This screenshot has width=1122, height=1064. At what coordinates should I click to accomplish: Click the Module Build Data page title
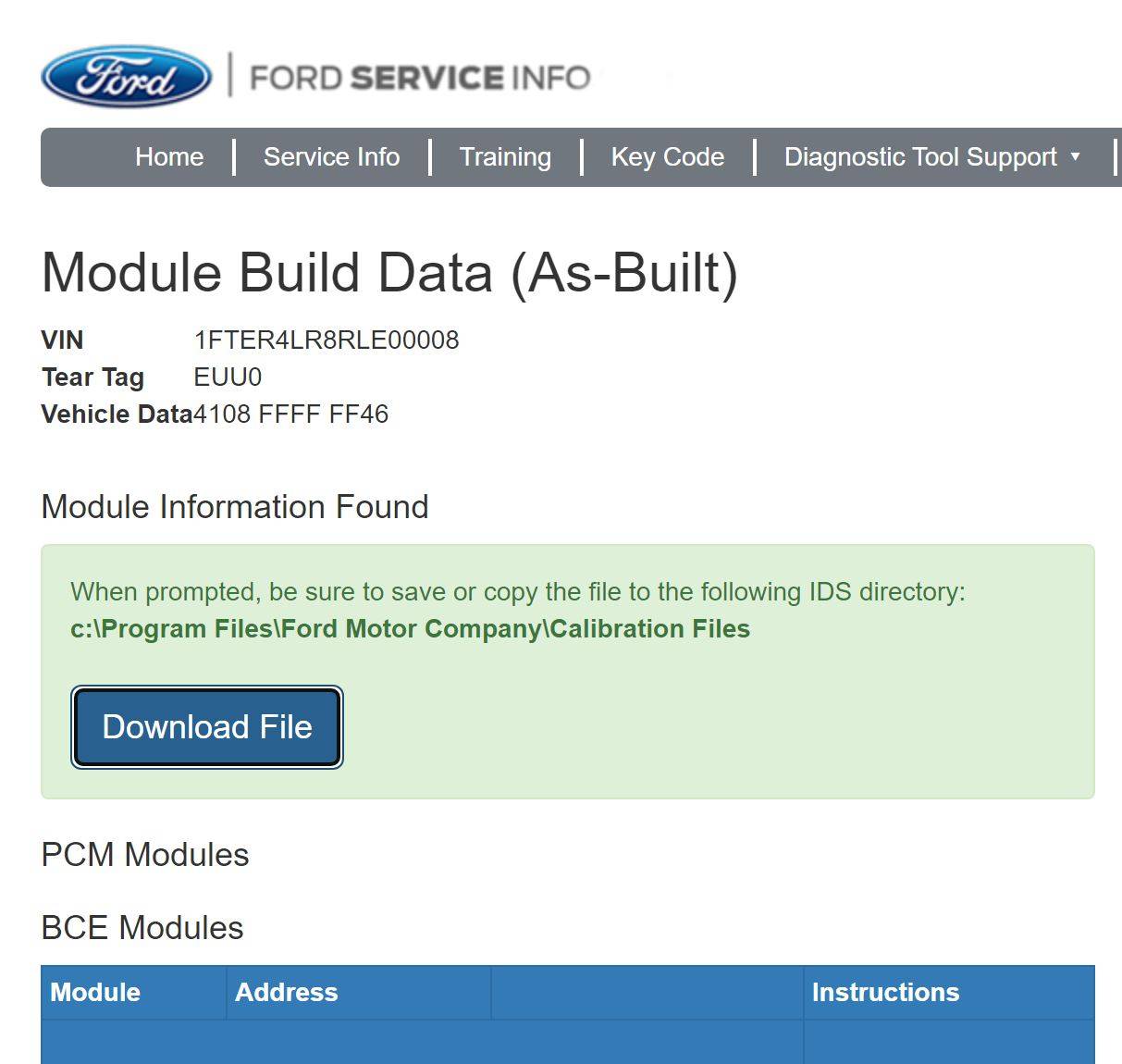tap(389, 274)
